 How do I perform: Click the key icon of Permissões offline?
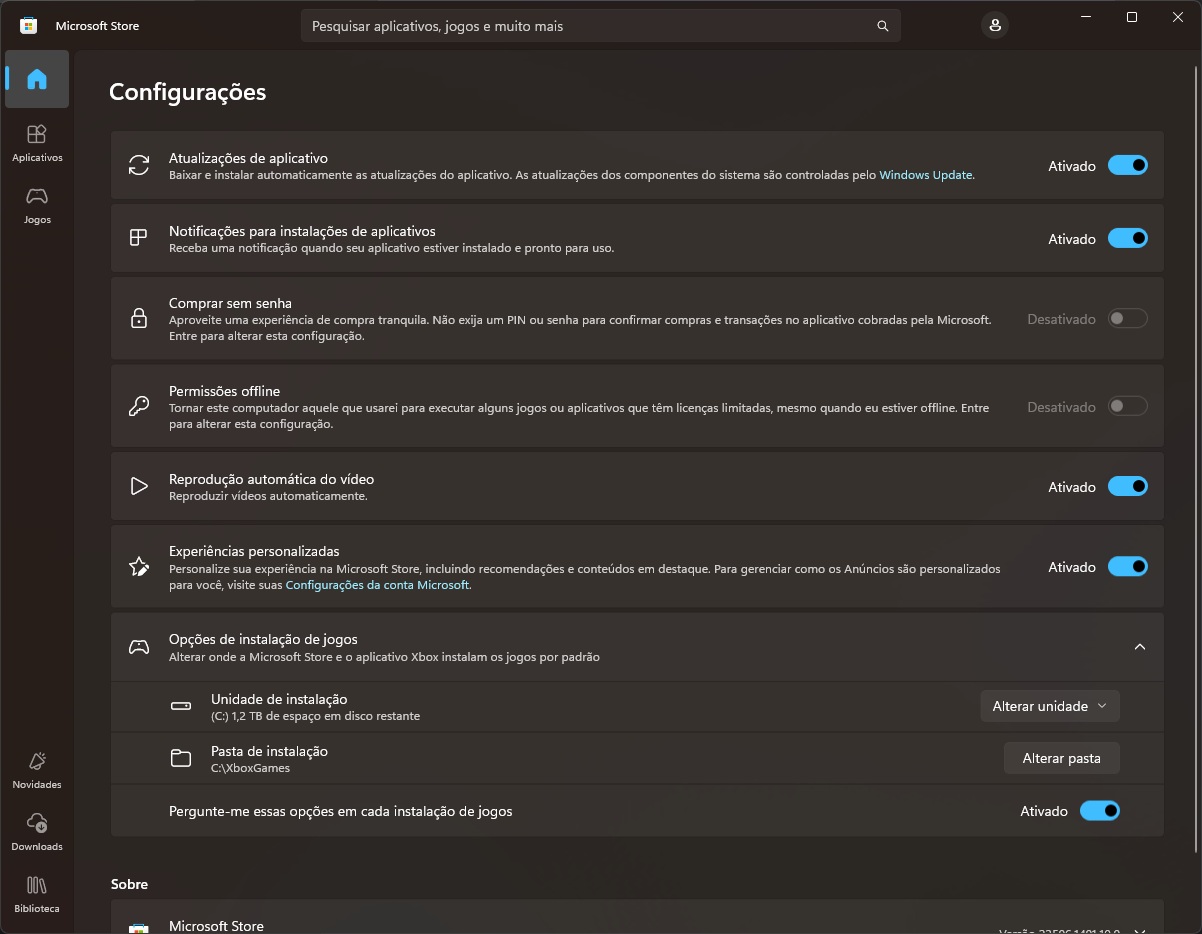tap(139, 406)
